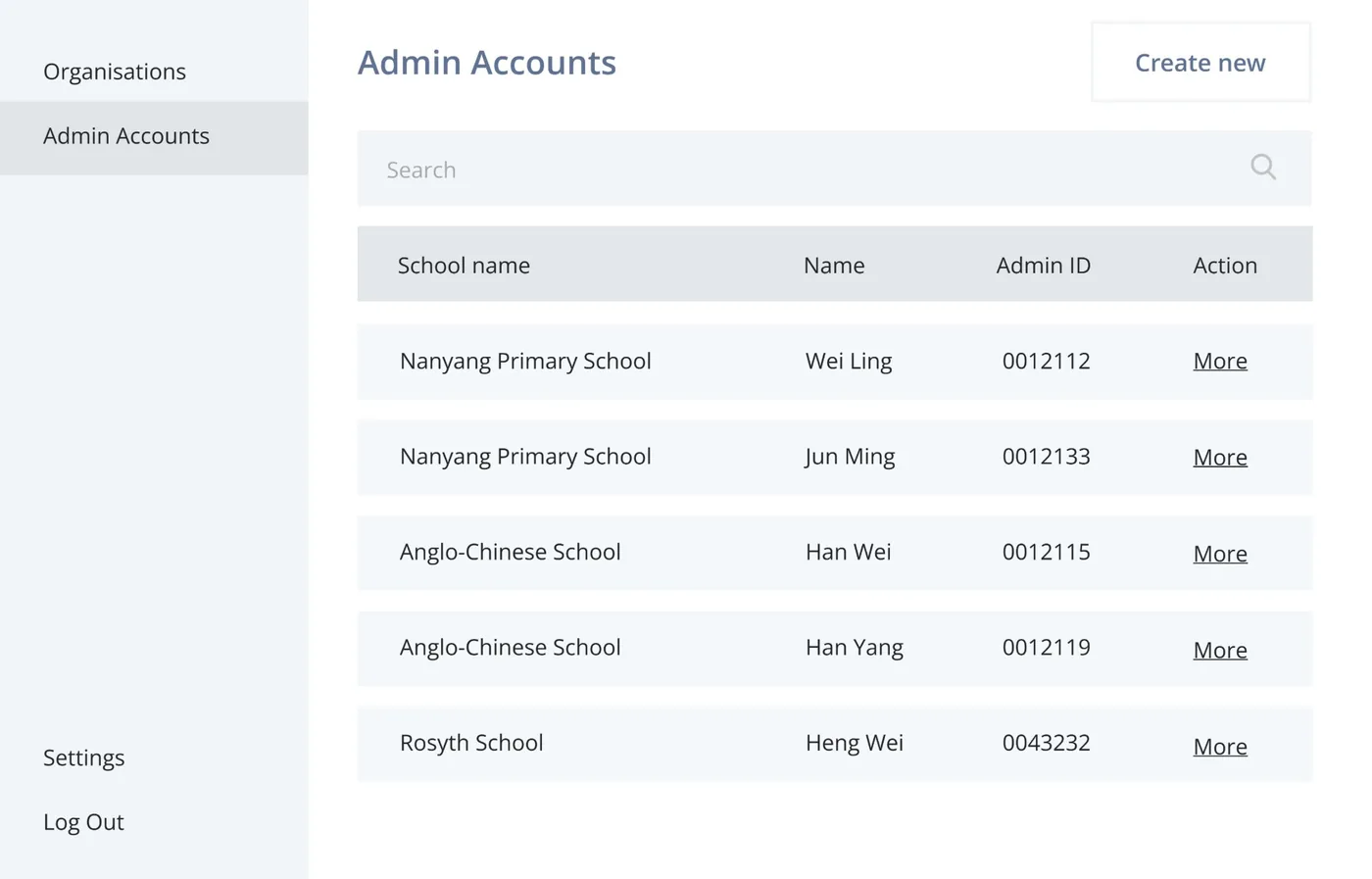Click the name Jun Ming
The height and width of the screenshot is (879, 1372).
(850, 457)
